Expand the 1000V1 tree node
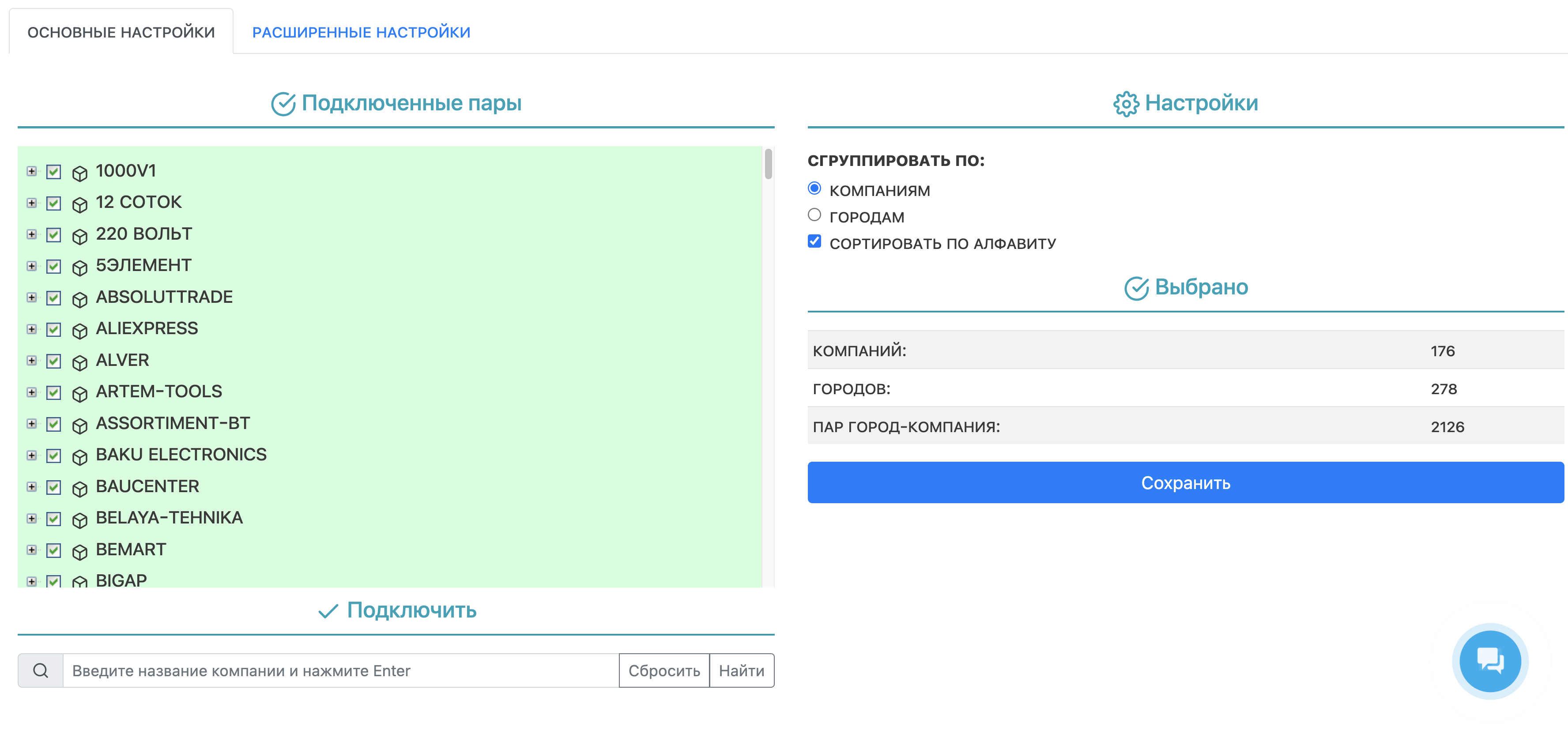The height and width of the screenshot is (738, 1568). pyautogui.click(x=32, y=171)
